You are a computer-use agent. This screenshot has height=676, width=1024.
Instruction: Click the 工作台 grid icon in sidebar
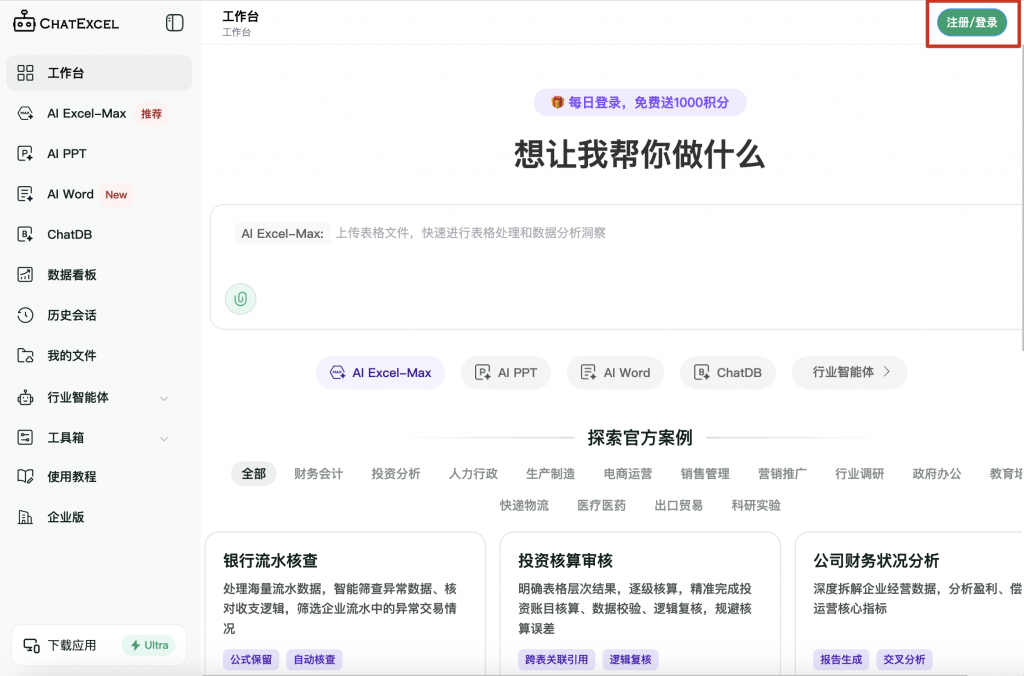(25, 72)
